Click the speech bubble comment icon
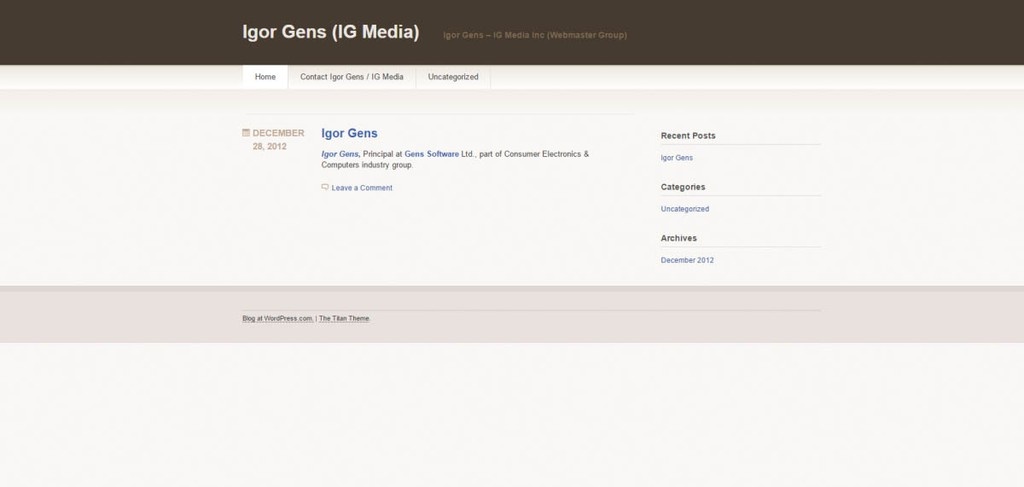The width and height of the screenshot is (1024, 487). [x=325, y=187]
